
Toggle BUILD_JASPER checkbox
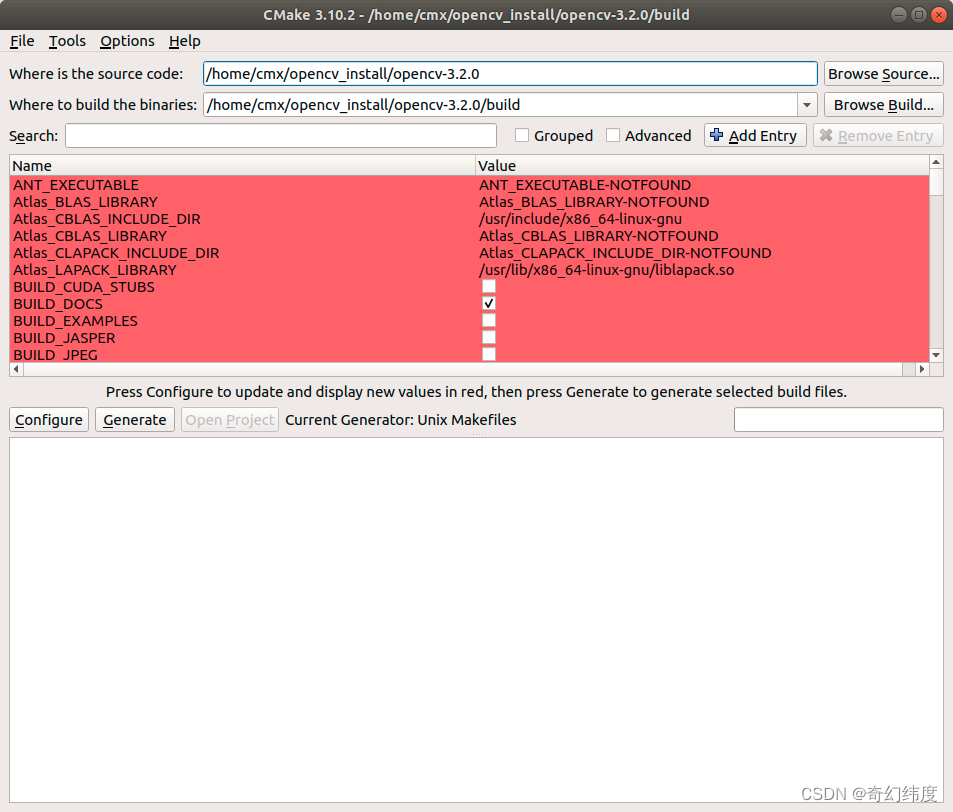coord(489,337)
